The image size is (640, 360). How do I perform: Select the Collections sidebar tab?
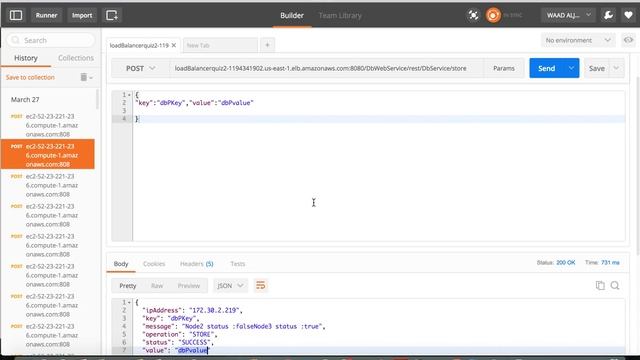(x=76, y=58)
